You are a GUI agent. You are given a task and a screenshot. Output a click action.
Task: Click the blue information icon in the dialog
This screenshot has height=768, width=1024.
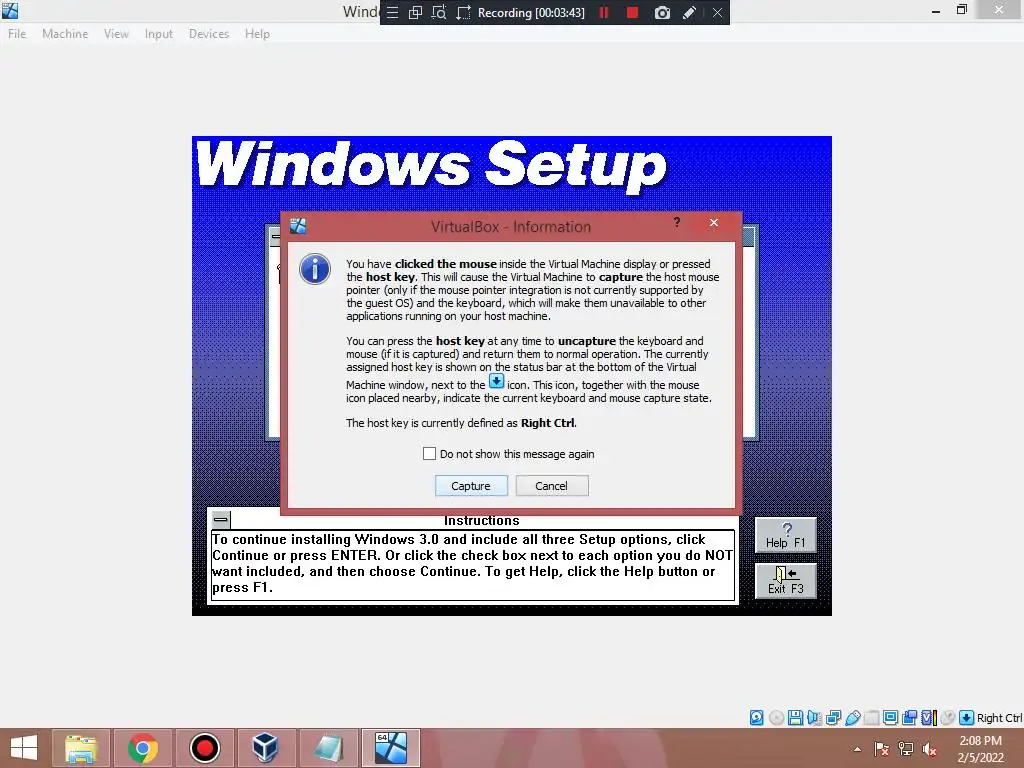[315, 269]
